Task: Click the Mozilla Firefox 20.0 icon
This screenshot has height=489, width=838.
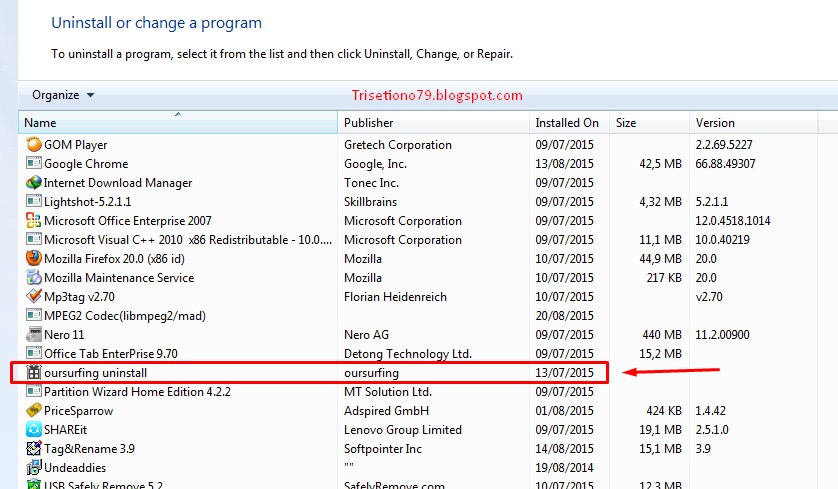Action: [x=34, y=259]
